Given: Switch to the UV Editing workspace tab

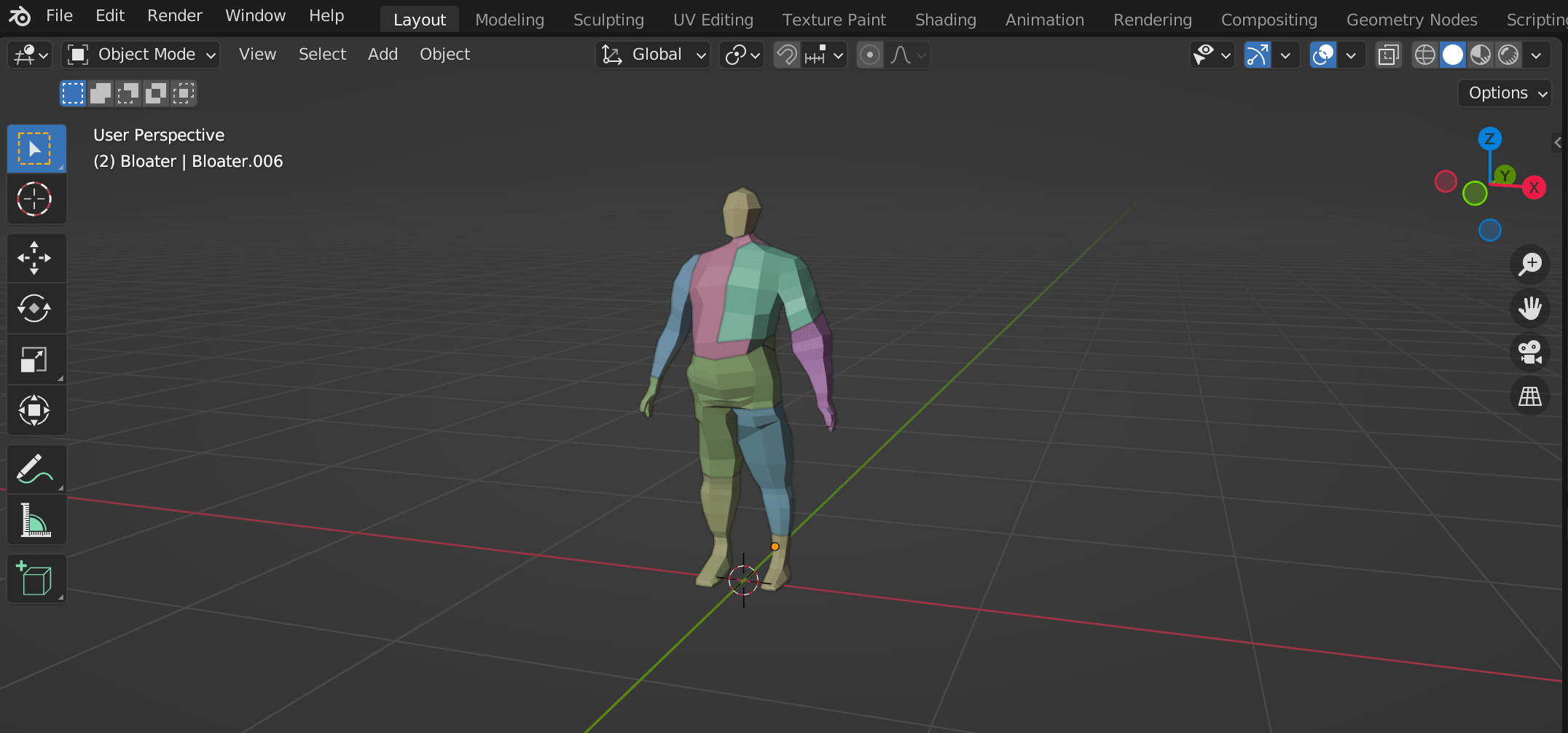Looking at the screenshot, I should click(713, 20).
